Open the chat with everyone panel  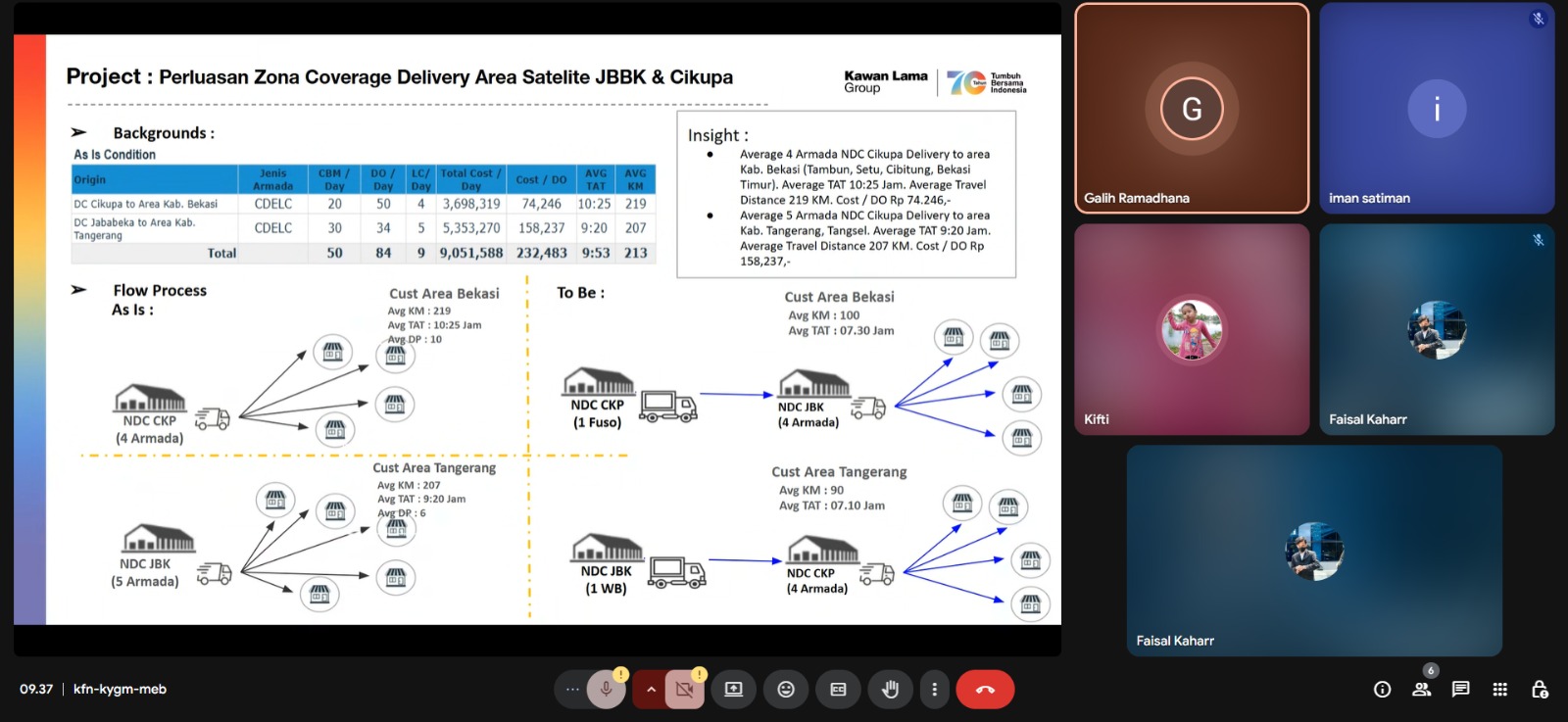[x=1460, y=690]
